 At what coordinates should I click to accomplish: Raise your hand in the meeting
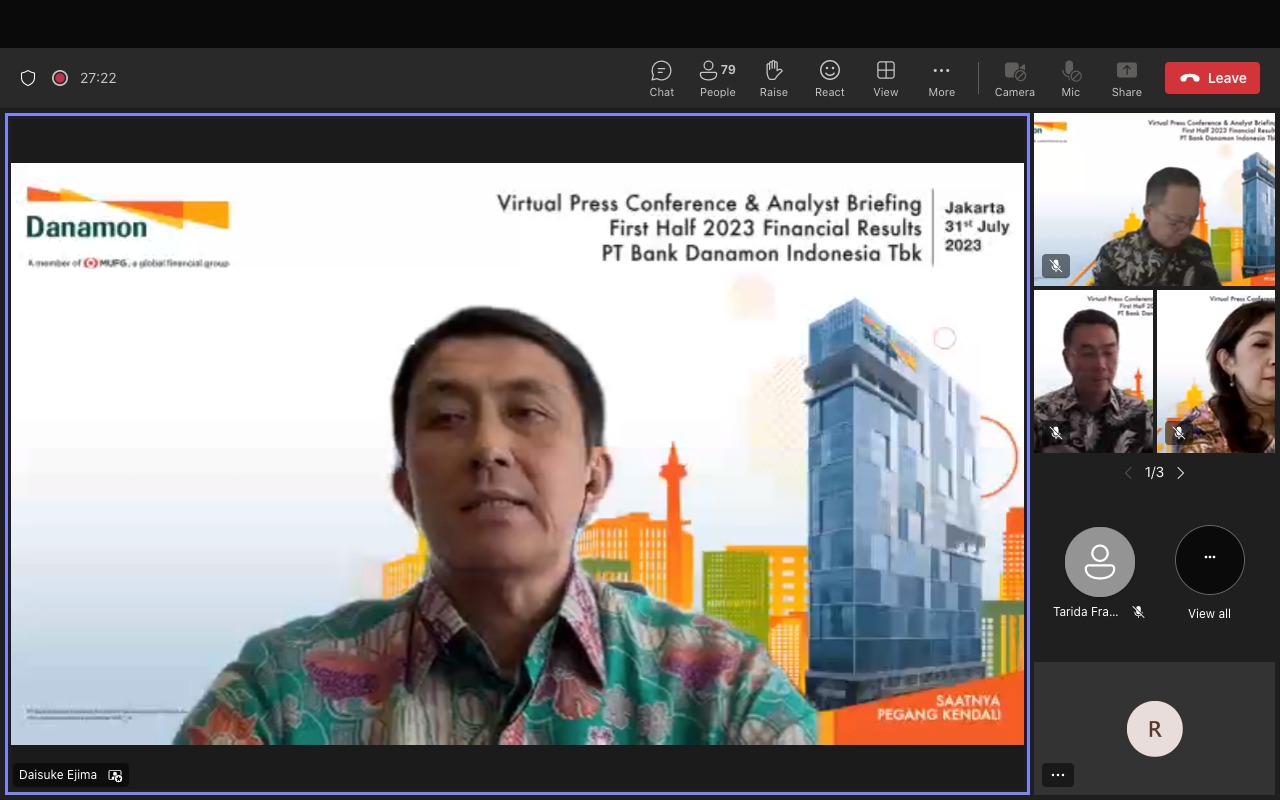click(773, 78)
